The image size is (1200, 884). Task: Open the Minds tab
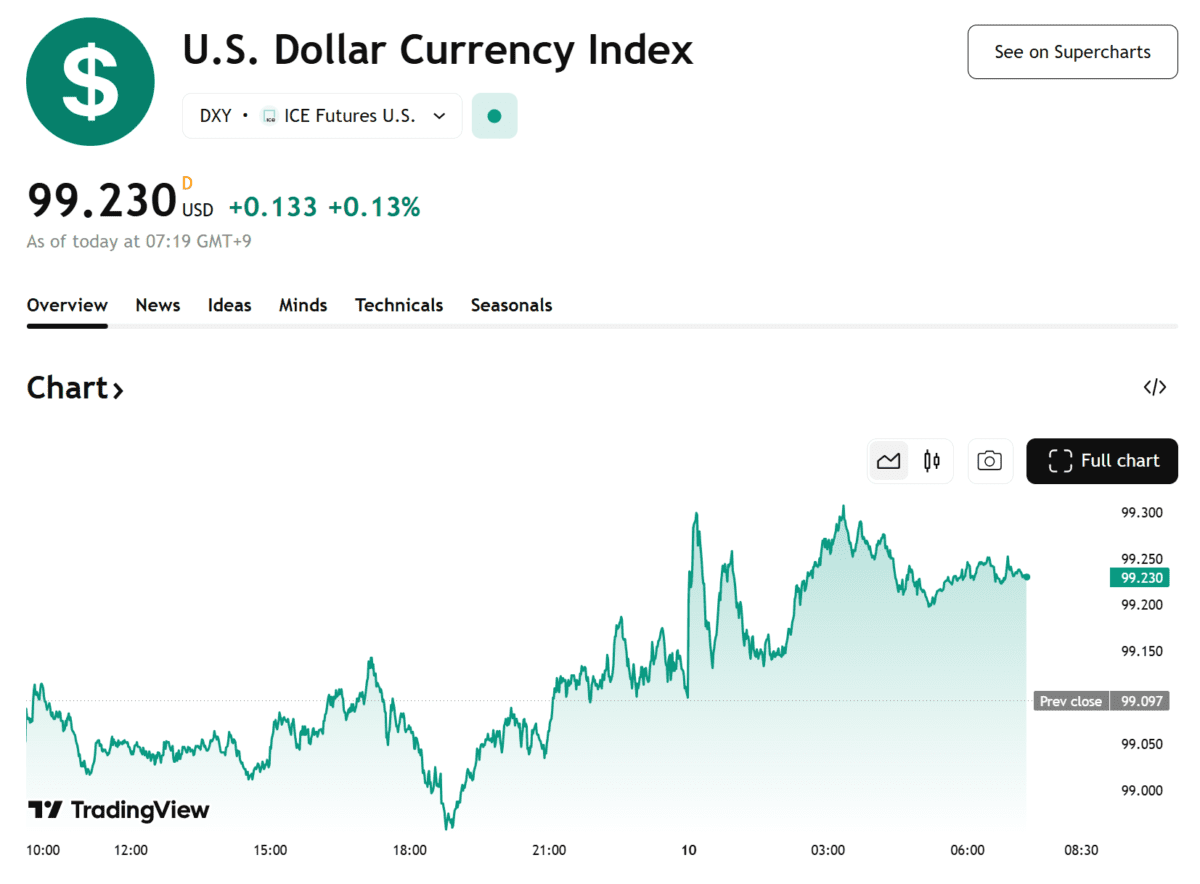pyautogui.click(x=303, y=305)
